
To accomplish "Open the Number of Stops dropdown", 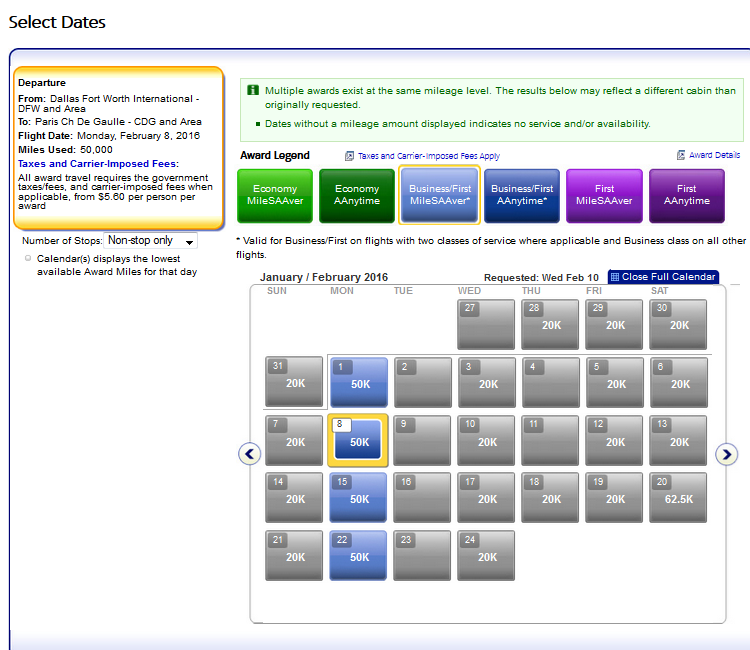I will coord(151,240).
